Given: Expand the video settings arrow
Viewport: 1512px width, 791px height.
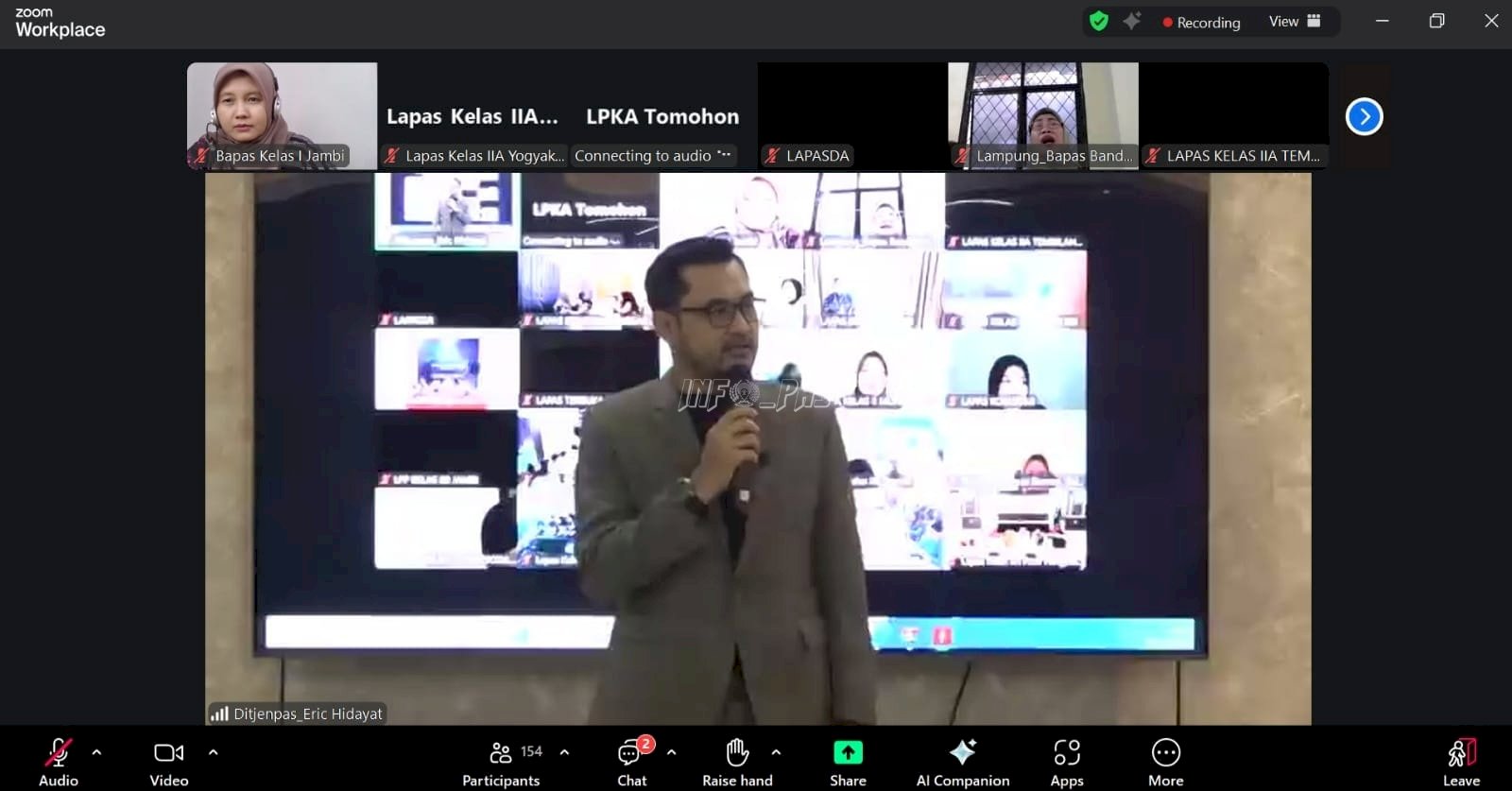Looking at the screenshot, I should pos(213,752).
